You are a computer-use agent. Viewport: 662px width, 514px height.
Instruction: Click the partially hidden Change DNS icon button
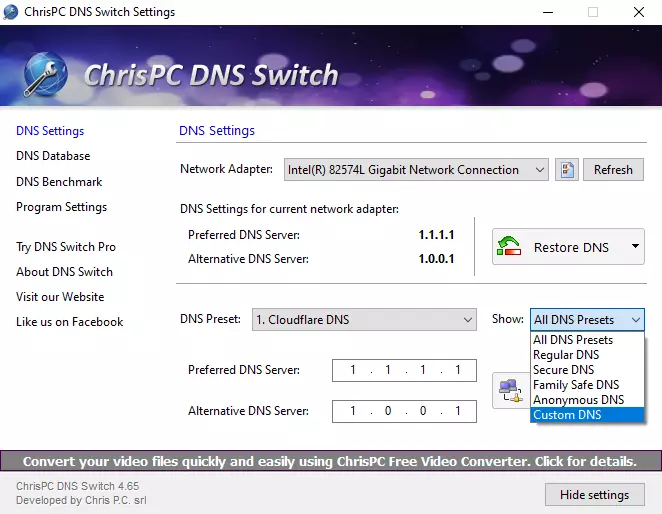(x=511, y=389)
